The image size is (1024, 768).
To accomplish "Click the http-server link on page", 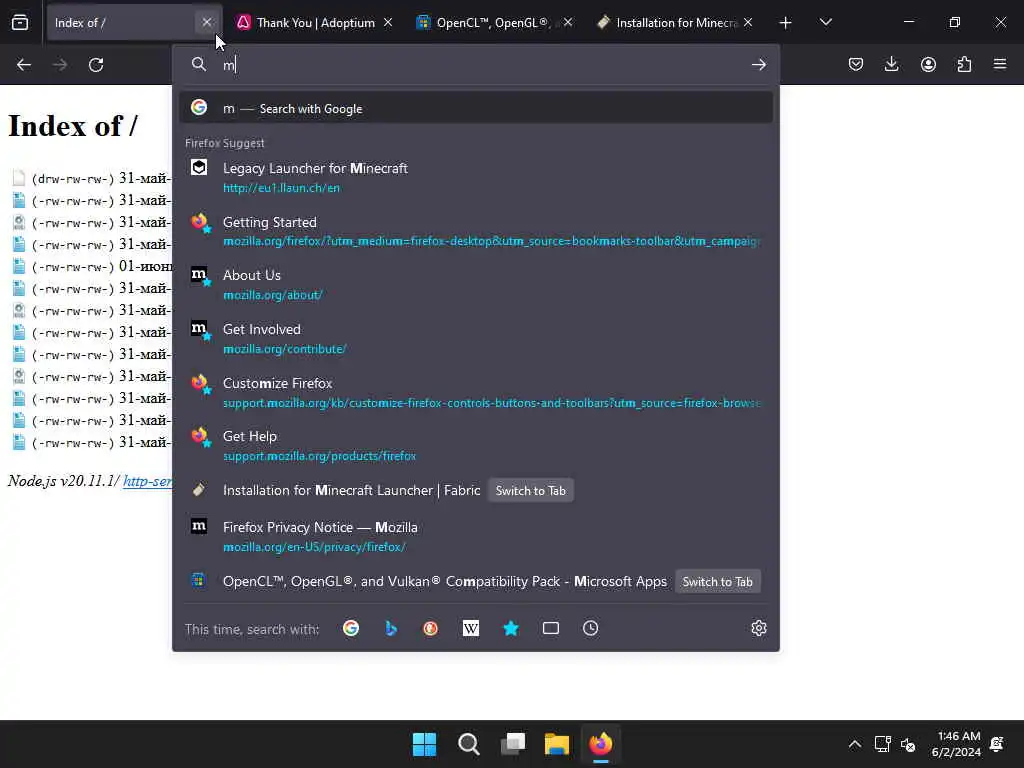I will [x=148, y=481].
